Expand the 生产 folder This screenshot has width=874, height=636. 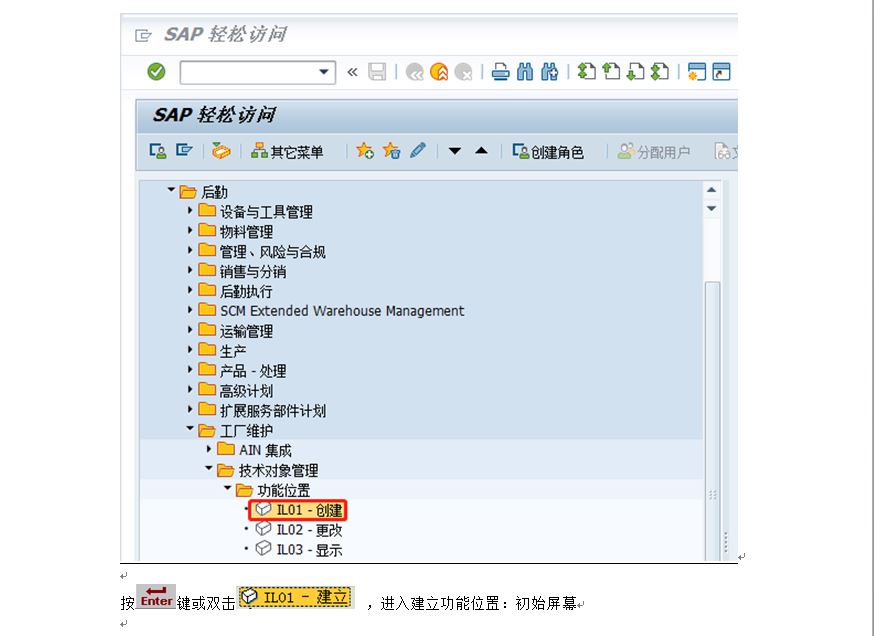coord(190,349)
